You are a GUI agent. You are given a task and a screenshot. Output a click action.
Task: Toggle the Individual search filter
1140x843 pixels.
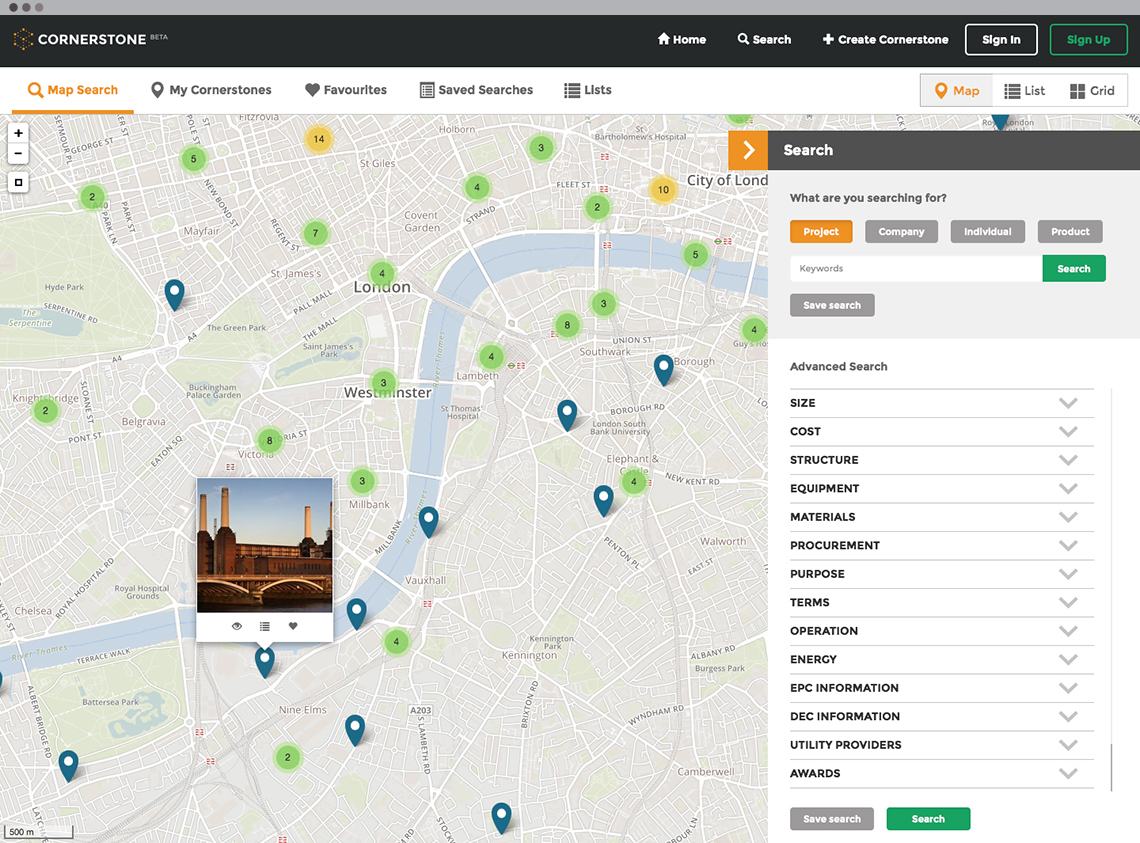[987, 231]
